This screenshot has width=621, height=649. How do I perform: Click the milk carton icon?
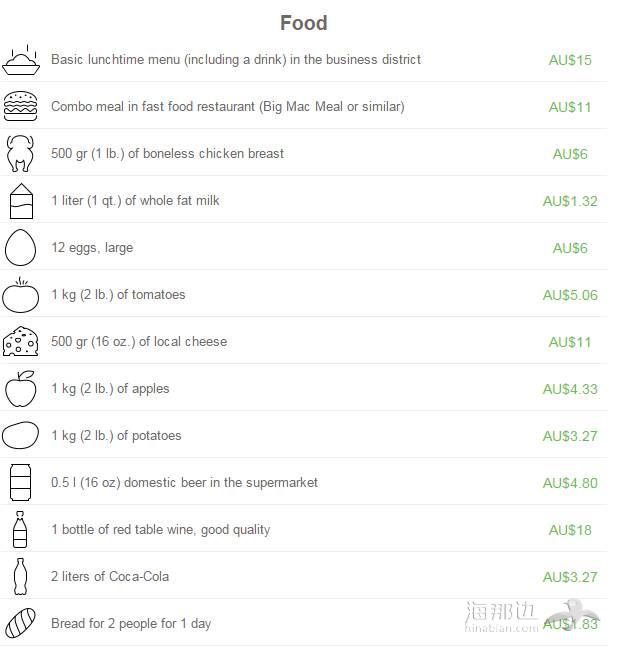(x=21, y=201)
